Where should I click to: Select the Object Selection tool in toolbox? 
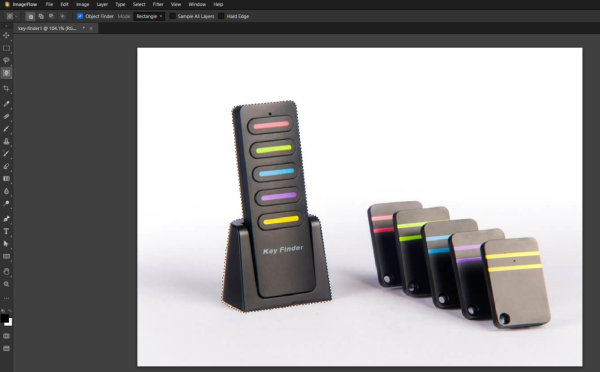[x=6, y=73]
